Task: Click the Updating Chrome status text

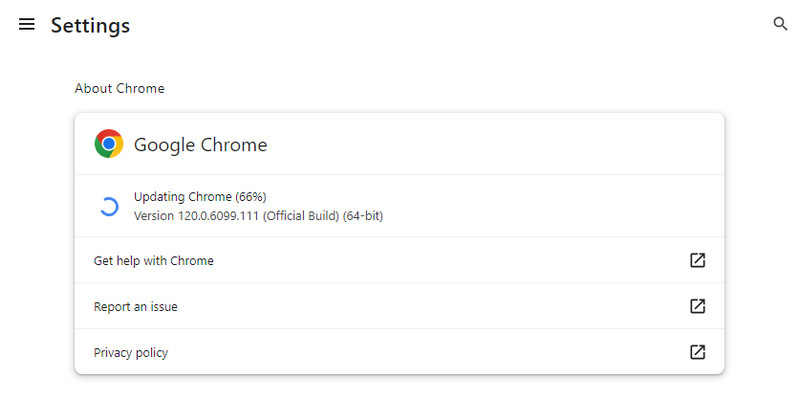Action: click(x=183, y=196)
